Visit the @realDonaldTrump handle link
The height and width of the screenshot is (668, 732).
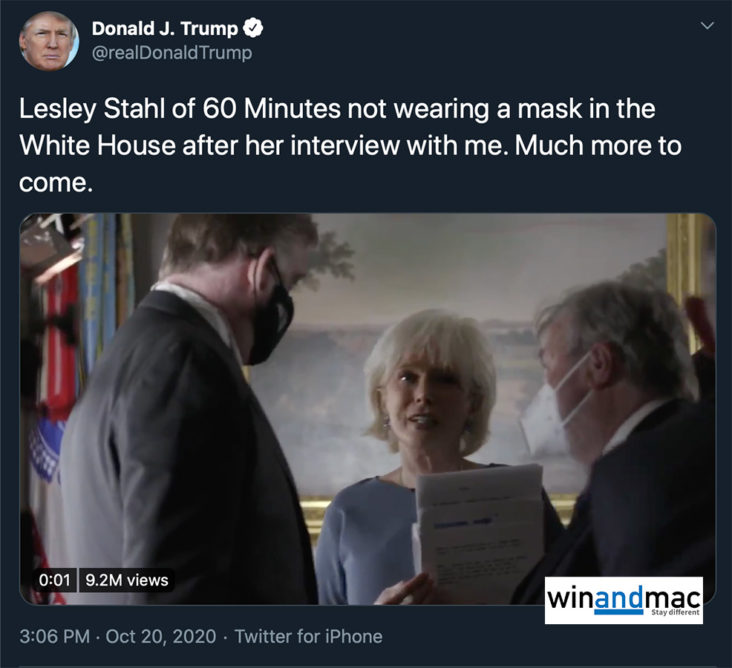172,53
